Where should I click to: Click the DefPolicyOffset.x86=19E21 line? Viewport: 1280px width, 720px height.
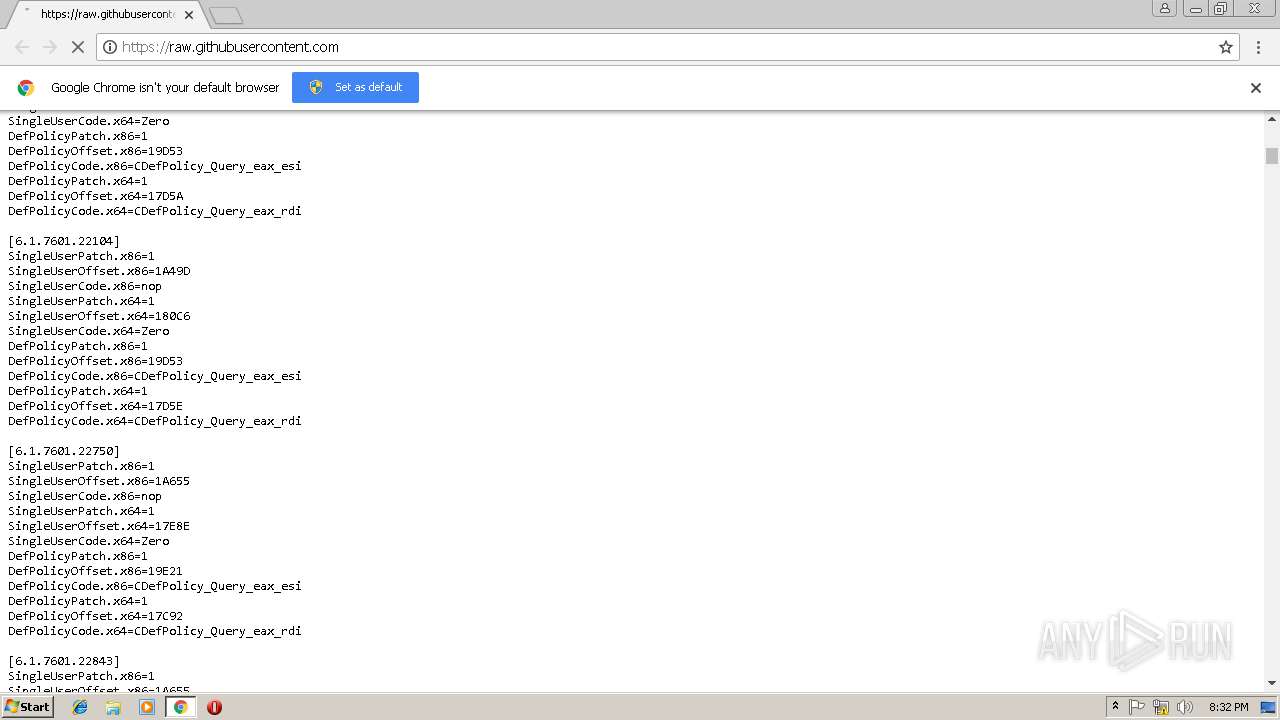click(96, 571)
